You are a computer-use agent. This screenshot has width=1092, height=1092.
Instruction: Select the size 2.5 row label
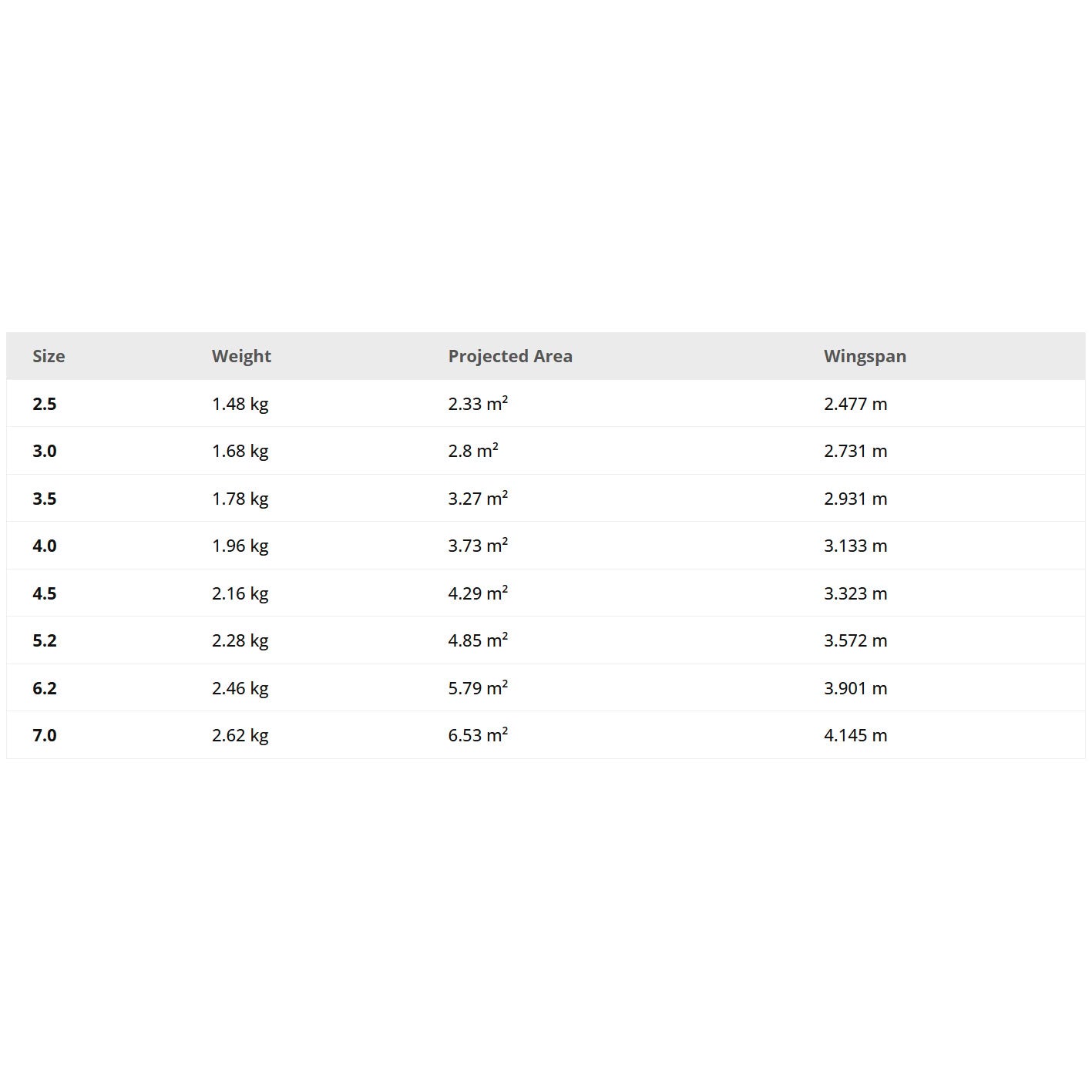click(x=45, y=404)
